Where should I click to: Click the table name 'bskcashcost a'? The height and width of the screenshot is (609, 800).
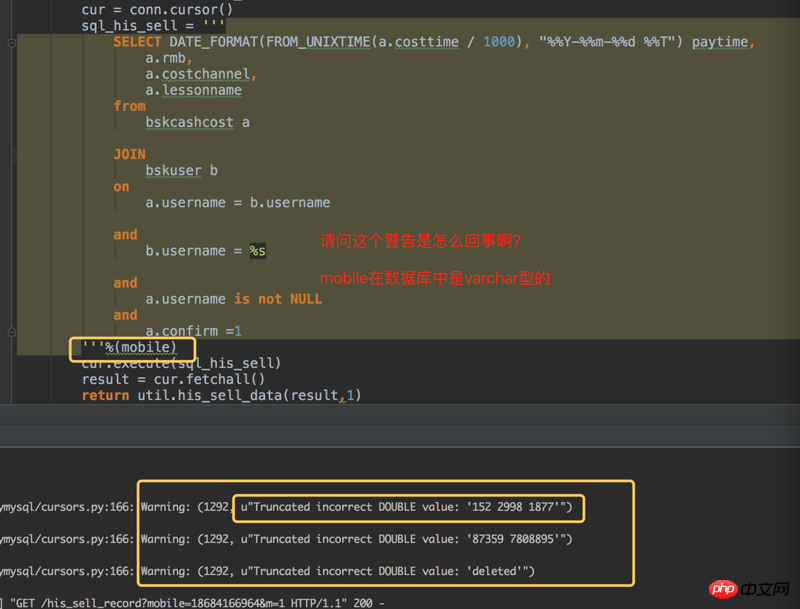(x=197, y=122)
